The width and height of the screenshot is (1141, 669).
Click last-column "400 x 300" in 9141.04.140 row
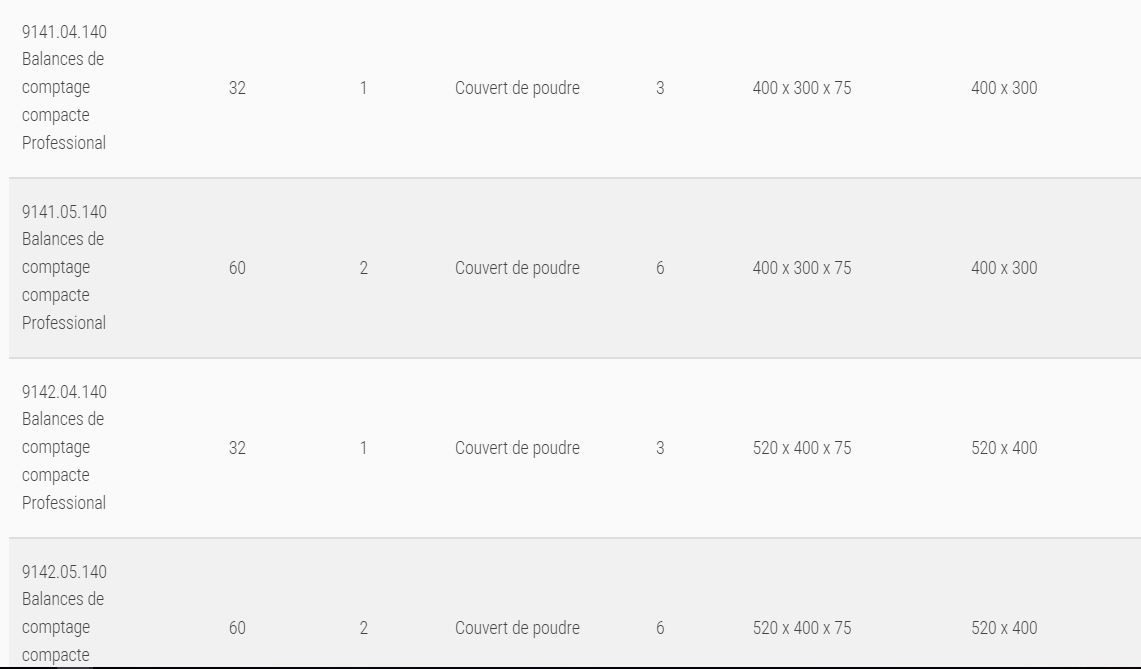1004,88
